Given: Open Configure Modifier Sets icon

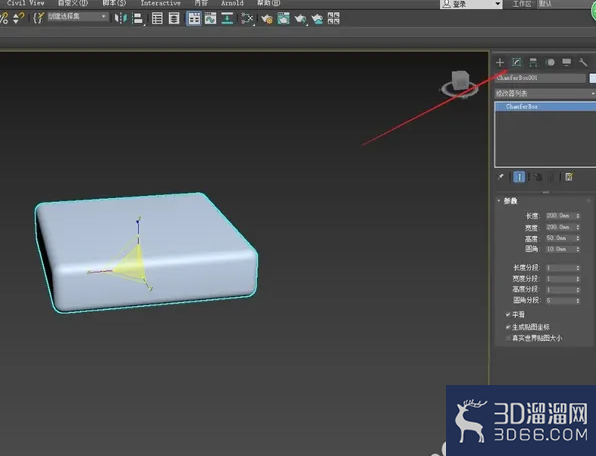Looking at the screenshot, I should click(569, 177).
